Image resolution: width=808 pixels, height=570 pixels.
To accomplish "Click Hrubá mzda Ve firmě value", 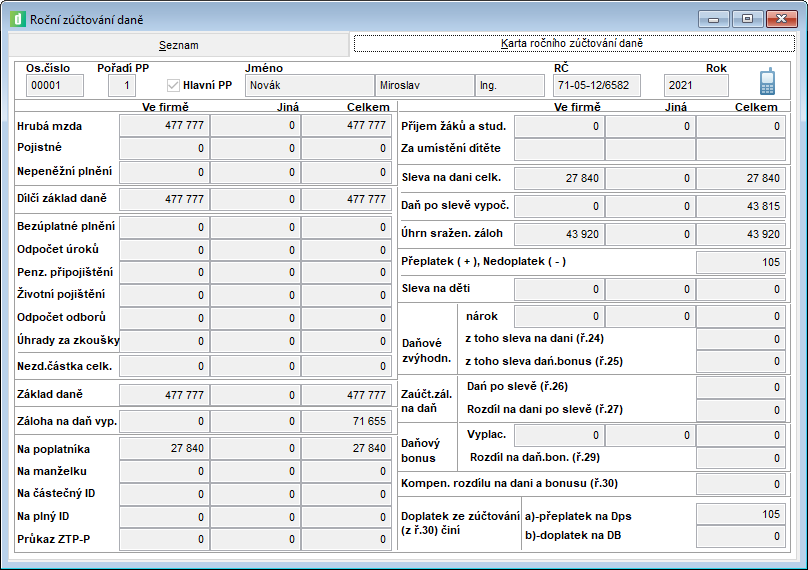I will pos(164,126).
